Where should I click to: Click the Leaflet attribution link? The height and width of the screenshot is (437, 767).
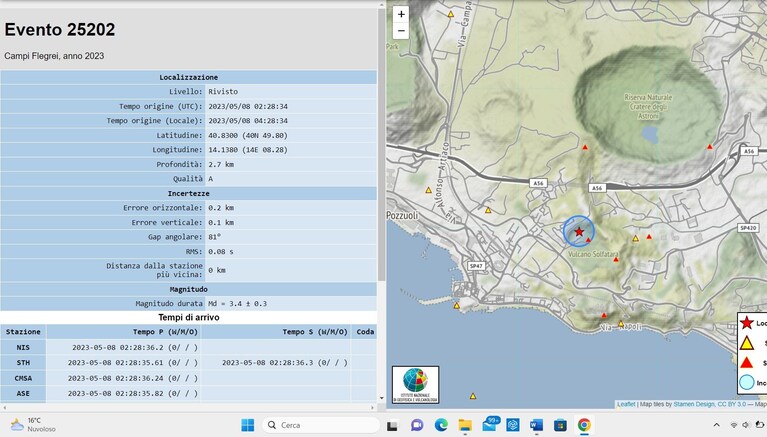pyautogui.click(x=626, y=404)
